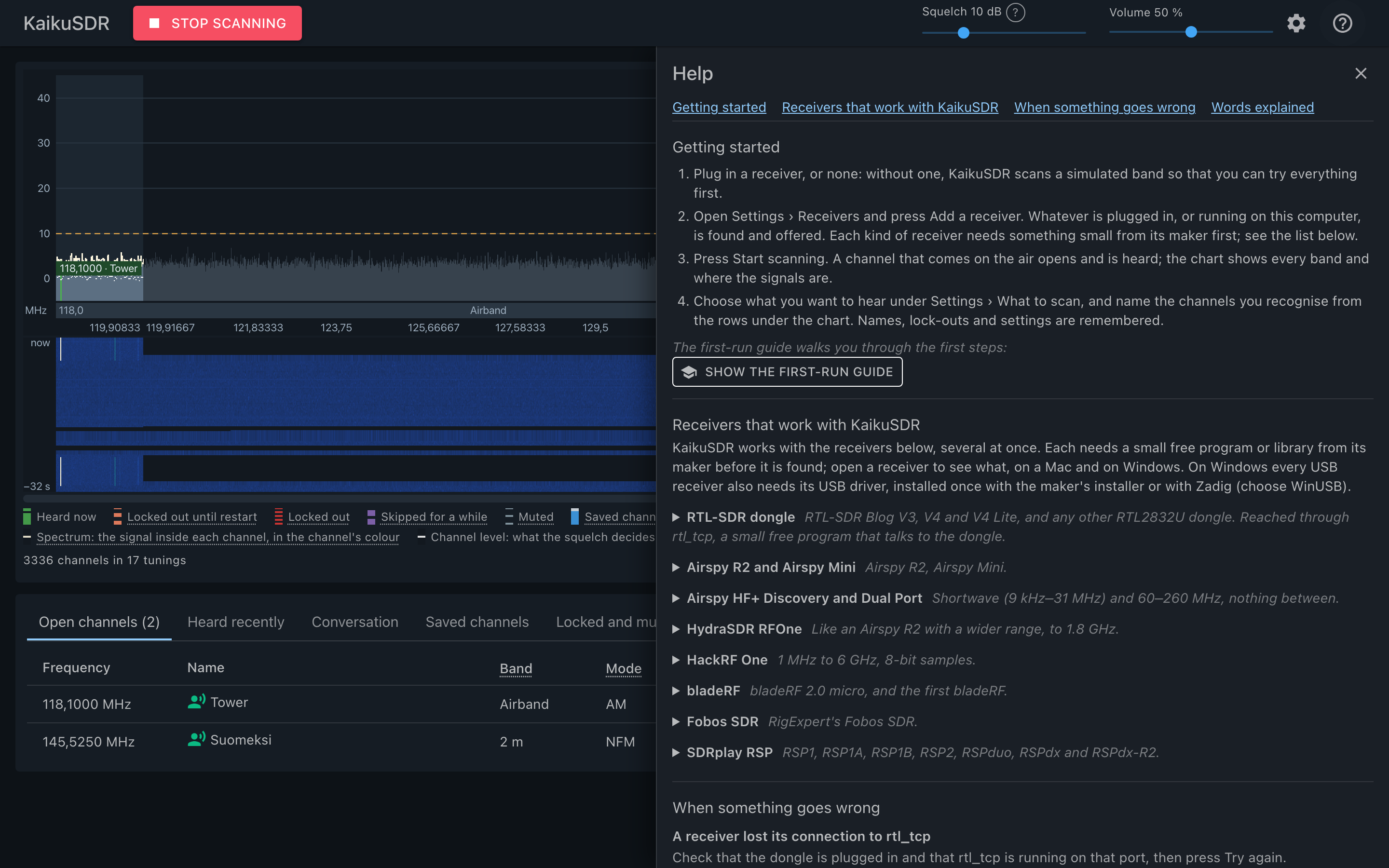Viewport: 1389px width, 868px height.
Task: Click the graduation cap guide icon
Action: coord(689,372)
